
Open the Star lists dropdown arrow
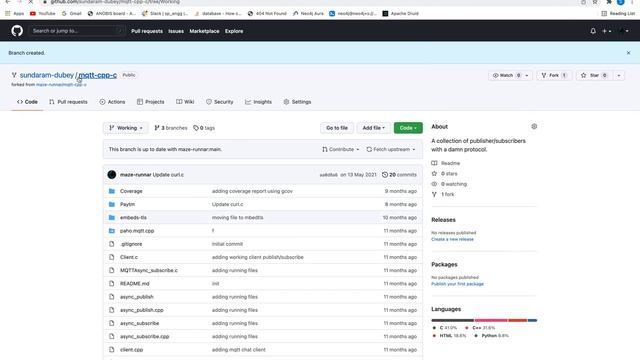pos(619,76)
